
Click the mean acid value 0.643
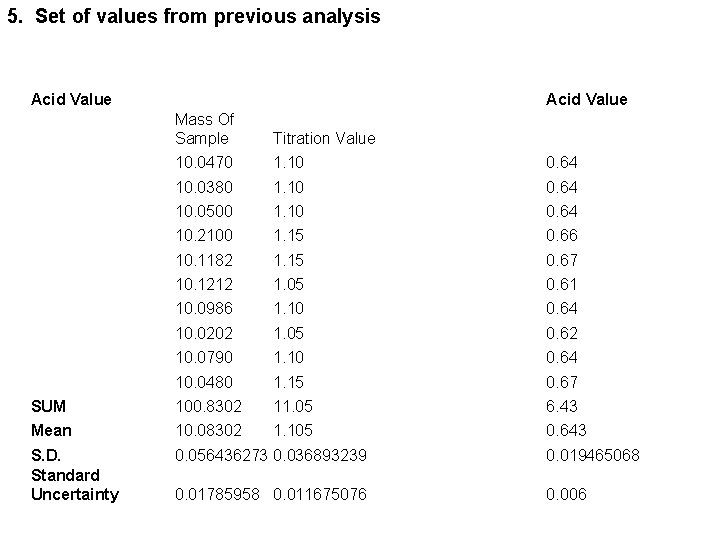(x=566, y=430)
